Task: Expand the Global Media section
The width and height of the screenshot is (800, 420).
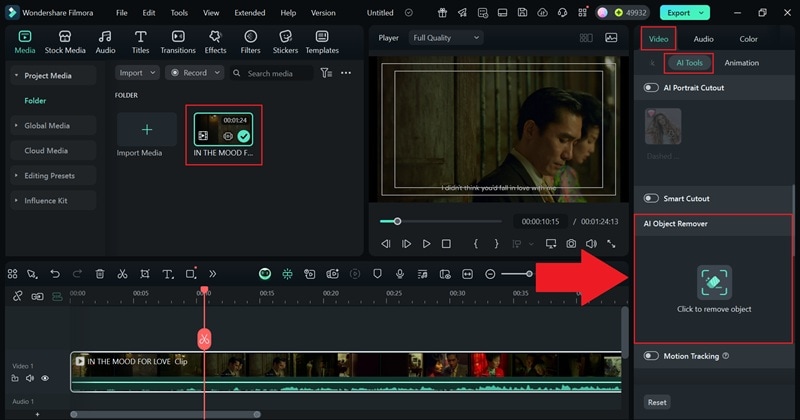Action: click(x=16, y=126)
